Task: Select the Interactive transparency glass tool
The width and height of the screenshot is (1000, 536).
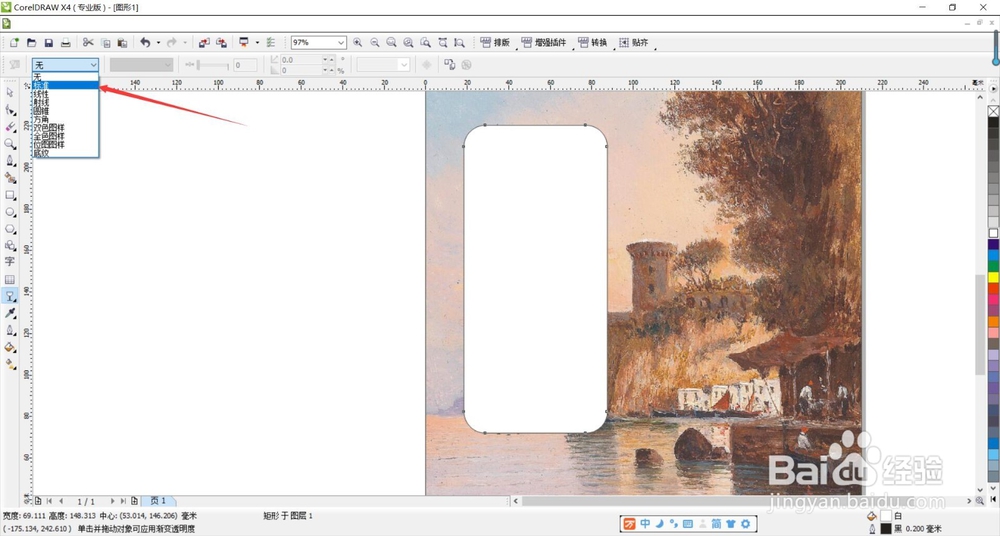Action: click(10, 296)
